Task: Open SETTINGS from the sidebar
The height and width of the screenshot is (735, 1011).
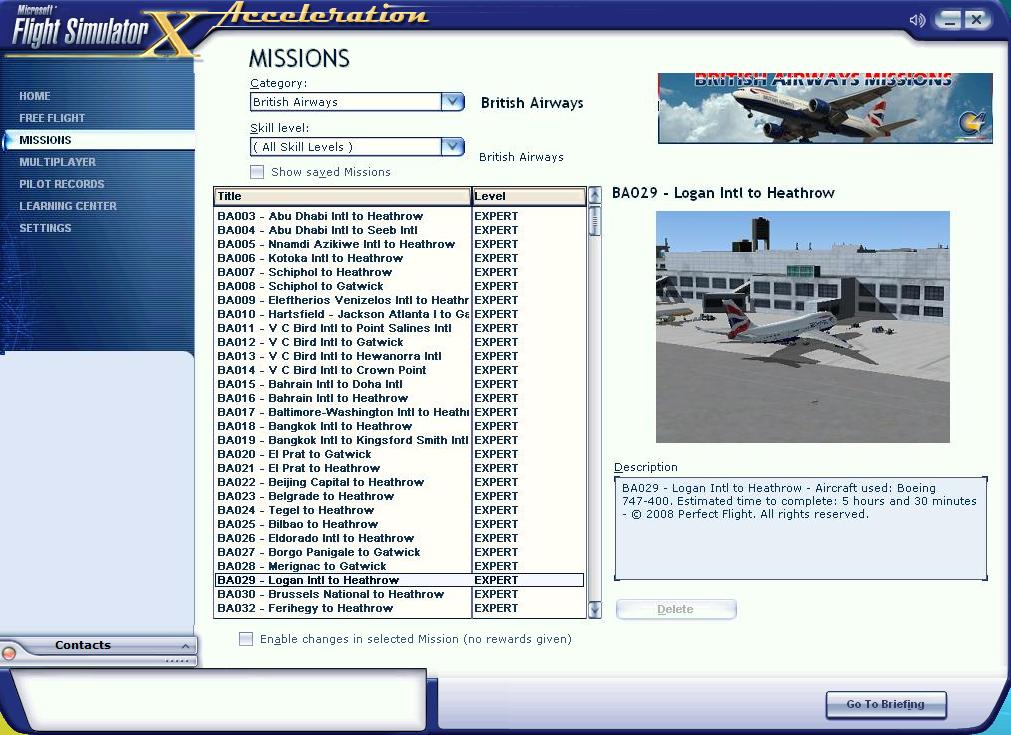Action: (x=45, y=228)
